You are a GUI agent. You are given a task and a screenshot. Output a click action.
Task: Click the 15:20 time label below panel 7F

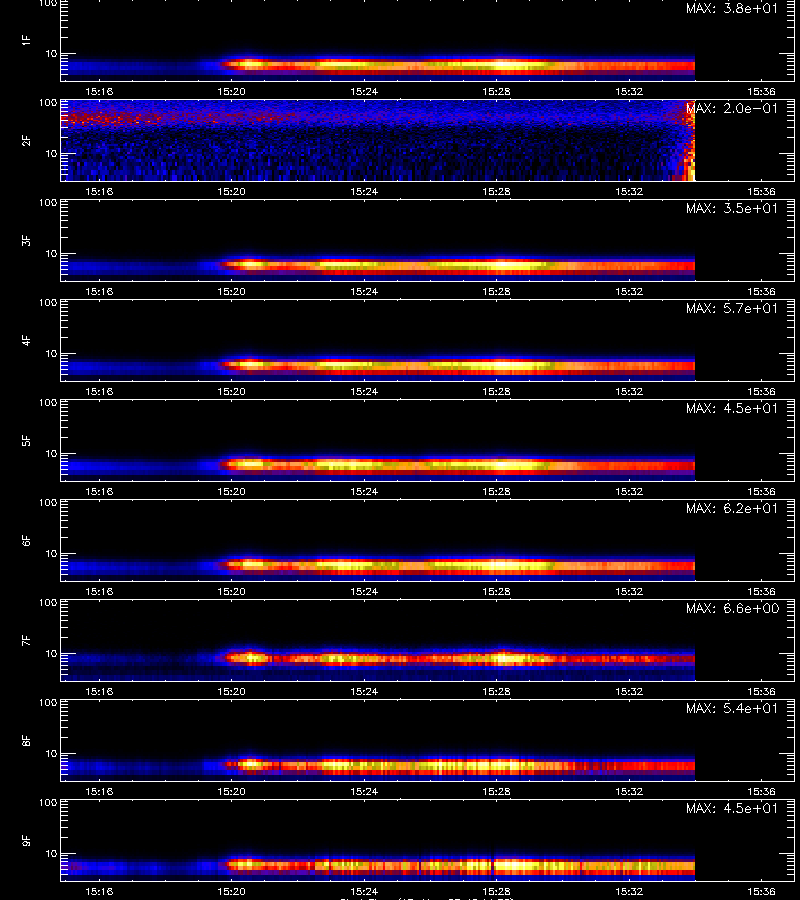(x=231, y=691)
